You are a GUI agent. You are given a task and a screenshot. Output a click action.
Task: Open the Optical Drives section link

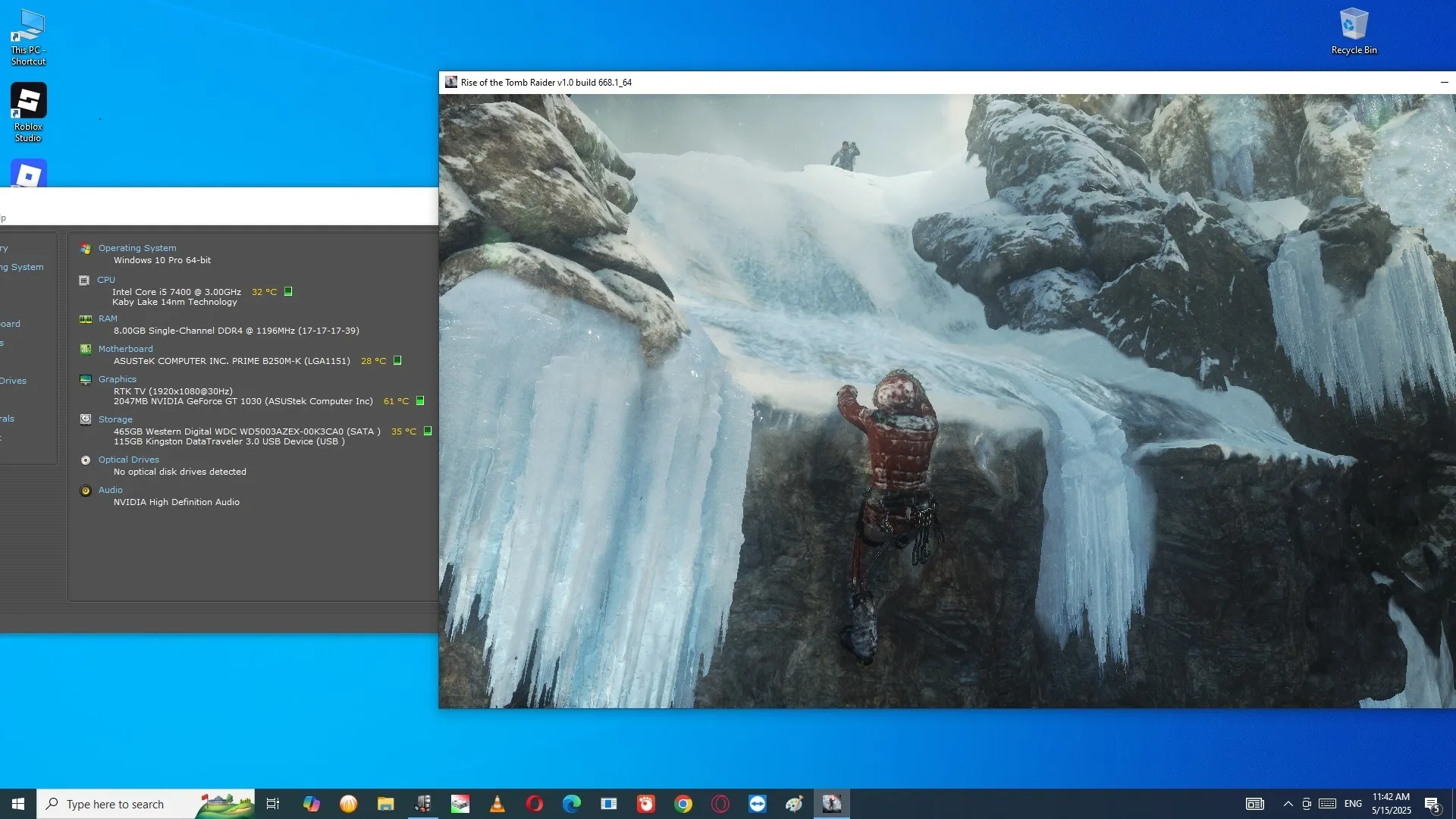coord(129,460)
